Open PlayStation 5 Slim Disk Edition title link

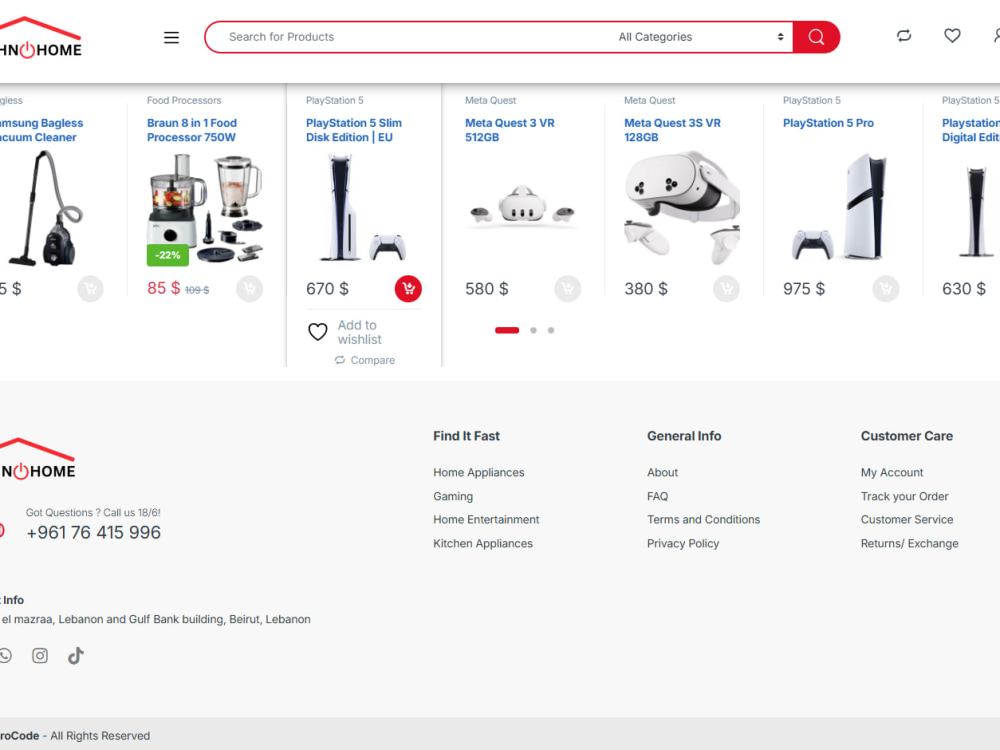coord(354,130)
